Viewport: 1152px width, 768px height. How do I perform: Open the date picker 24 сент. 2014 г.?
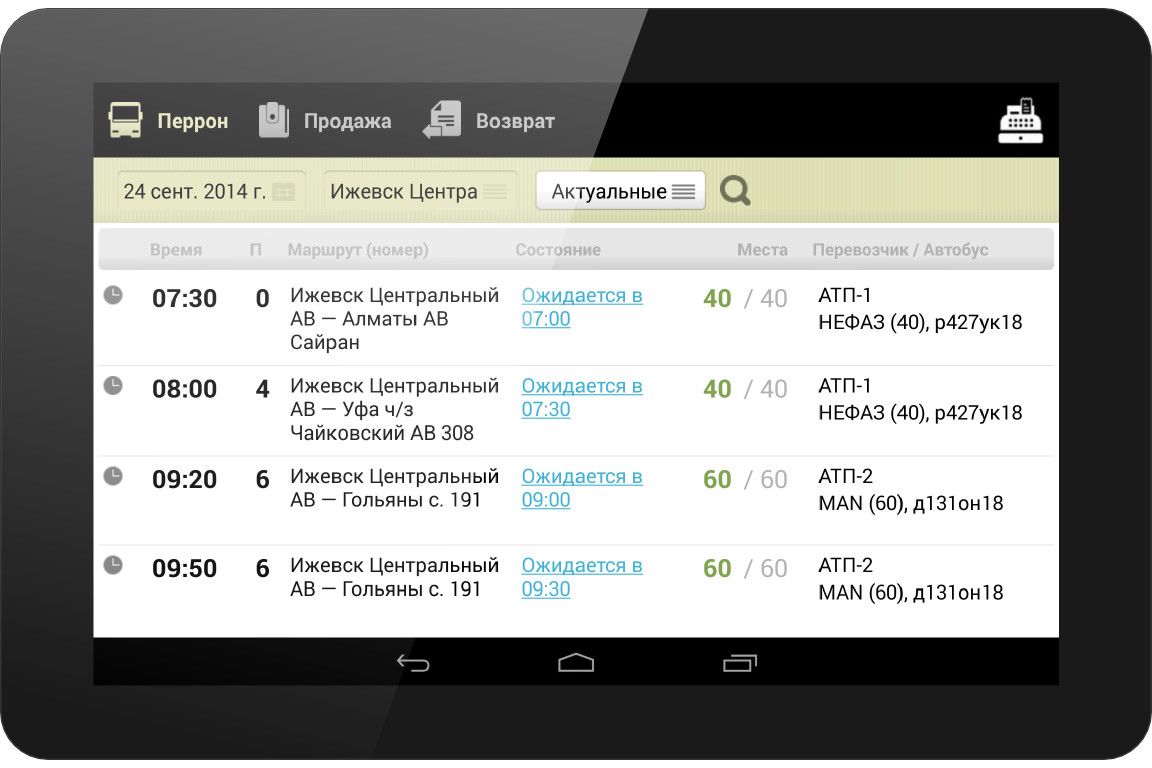(x=209, y=191)
